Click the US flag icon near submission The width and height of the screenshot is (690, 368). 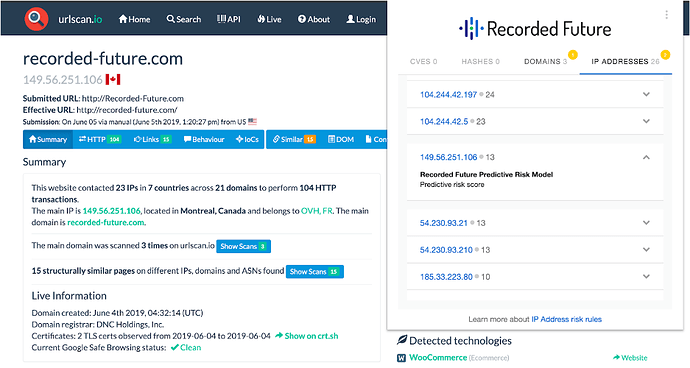pyautogui.click(x=252, y=121)
